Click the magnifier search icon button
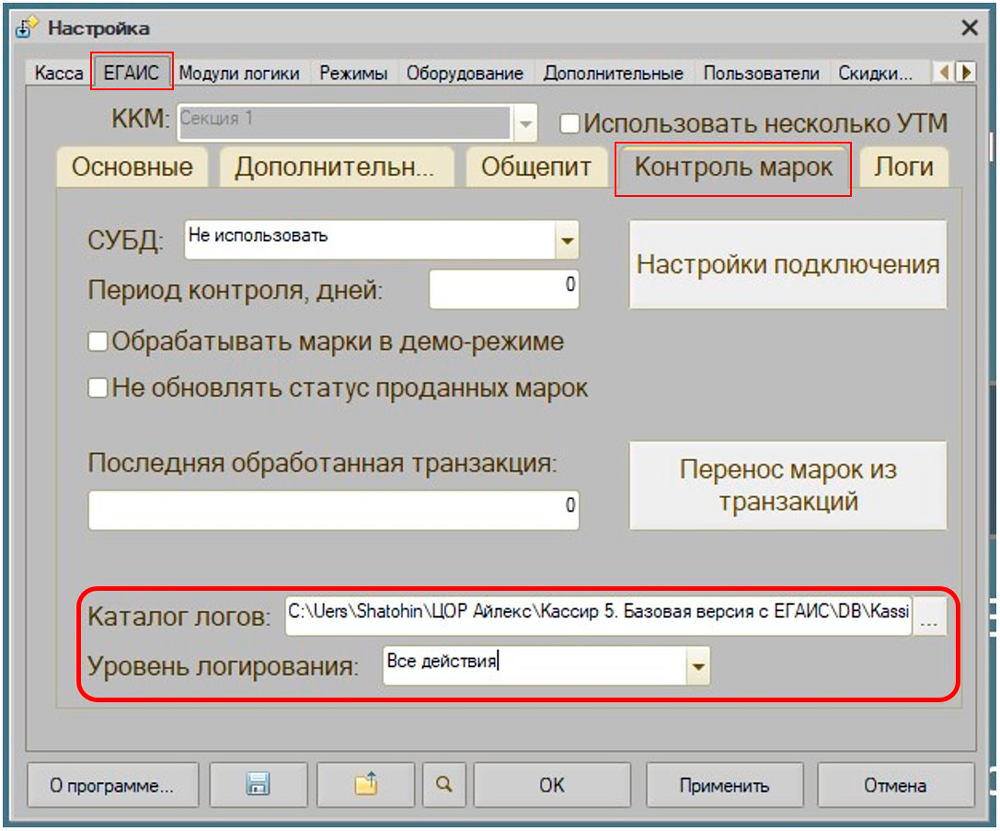Screen dimensions: 1000x831 443,785
